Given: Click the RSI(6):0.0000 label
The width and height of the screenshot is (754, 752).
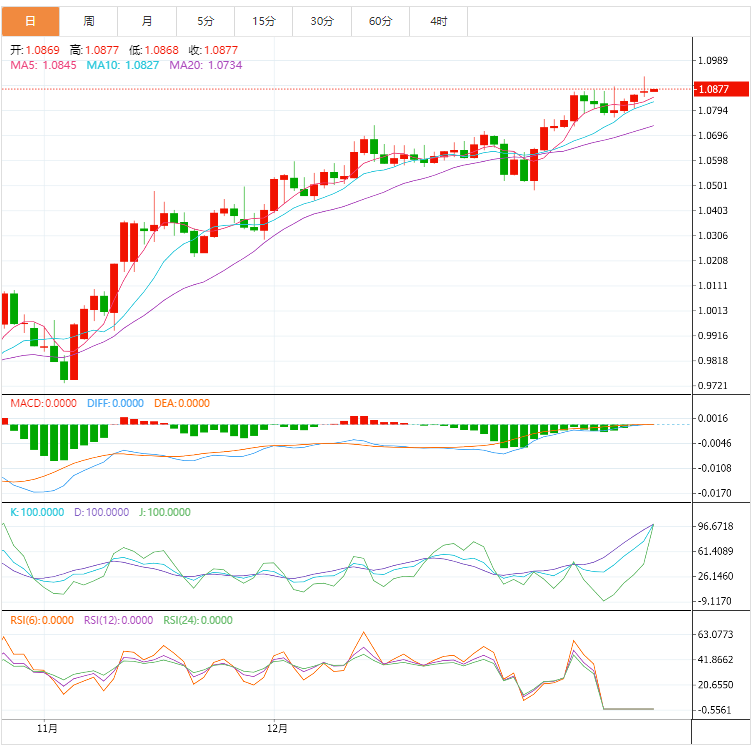Looking at the screenshot, I should (42, 620).
